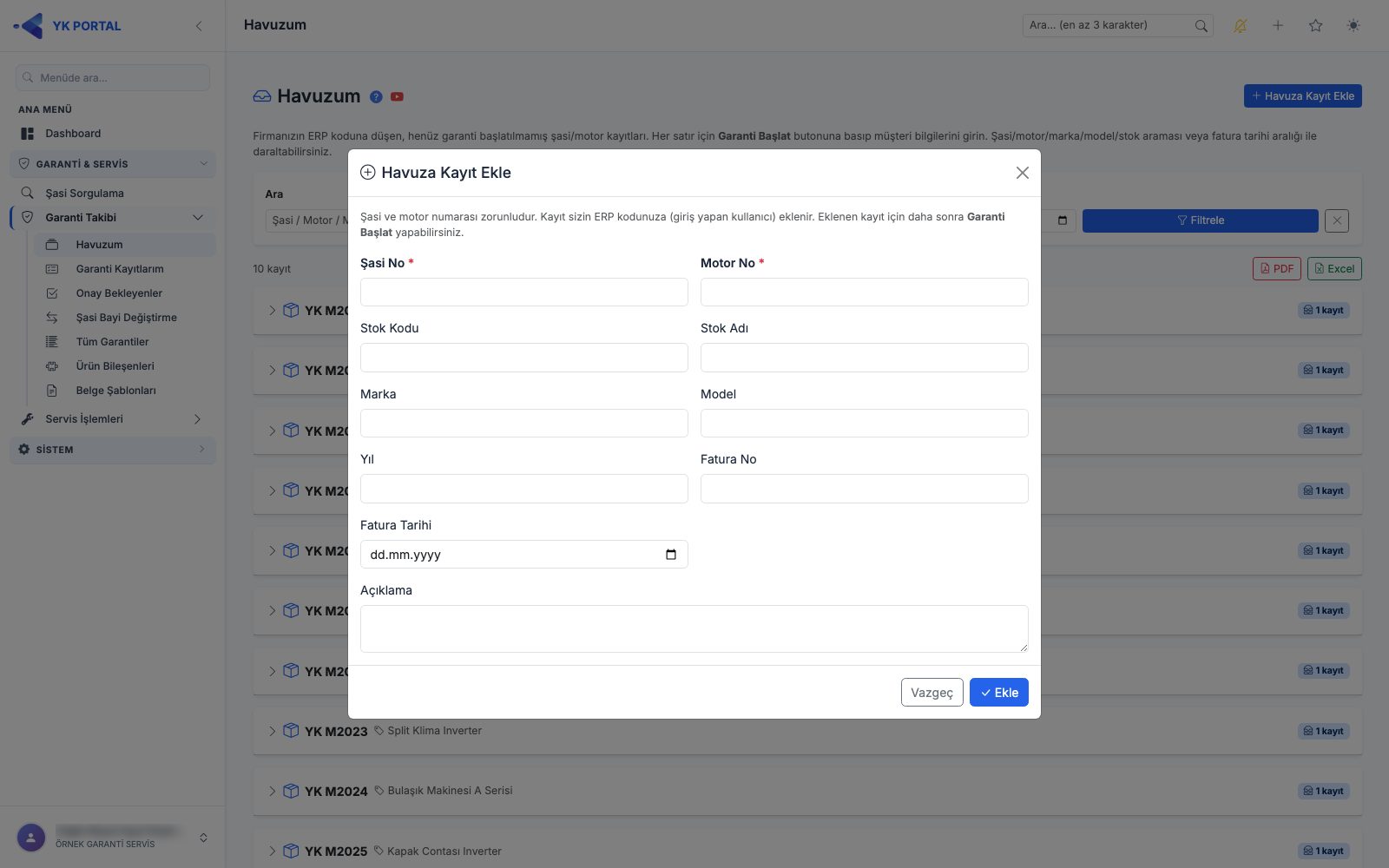This screenshot has width=1389, height=868.
Task: Select the Model text field
Action: click(x=864, y=423)
